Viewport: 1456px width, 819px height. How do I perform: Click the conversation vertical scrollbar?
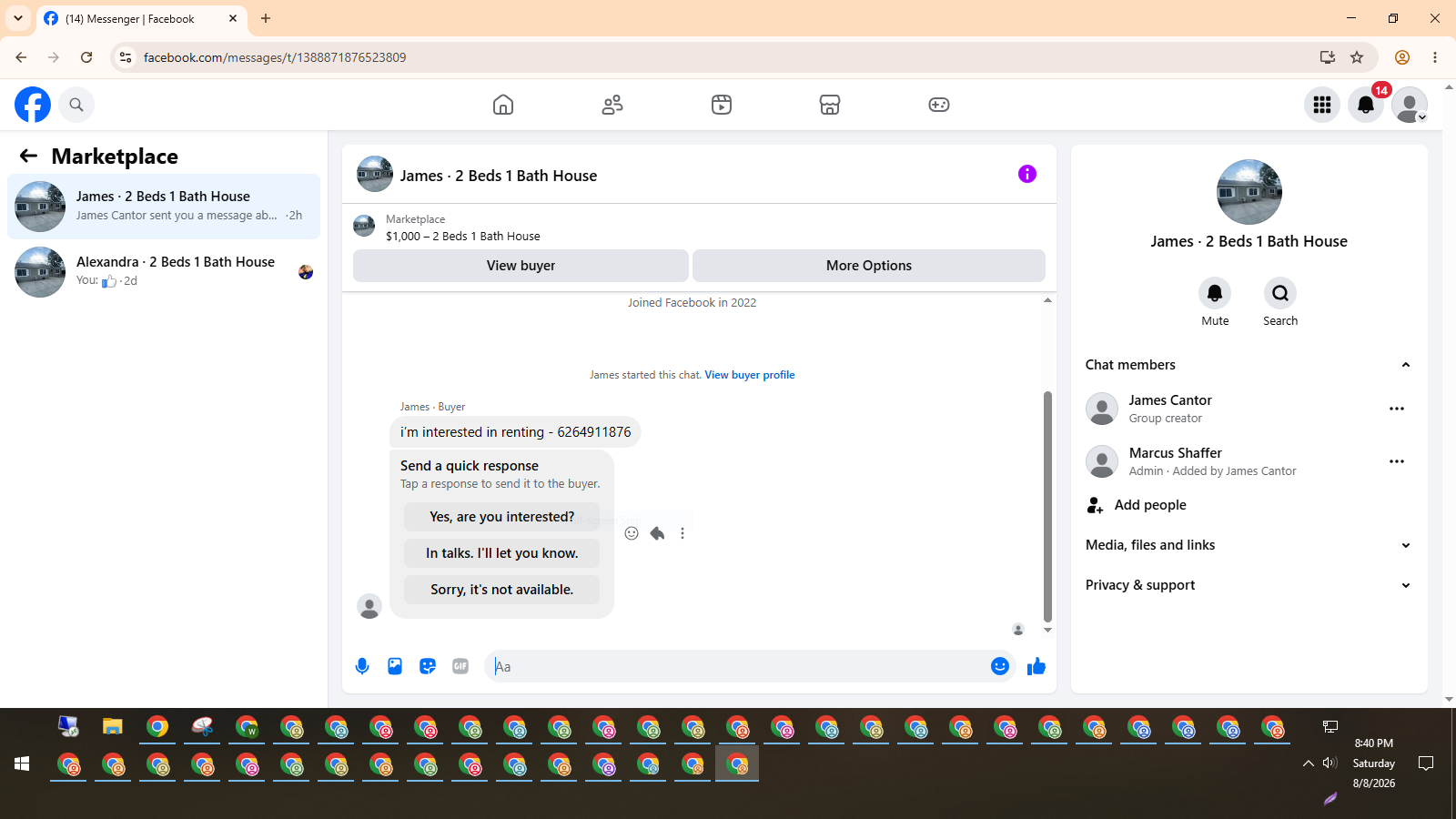1047,506
